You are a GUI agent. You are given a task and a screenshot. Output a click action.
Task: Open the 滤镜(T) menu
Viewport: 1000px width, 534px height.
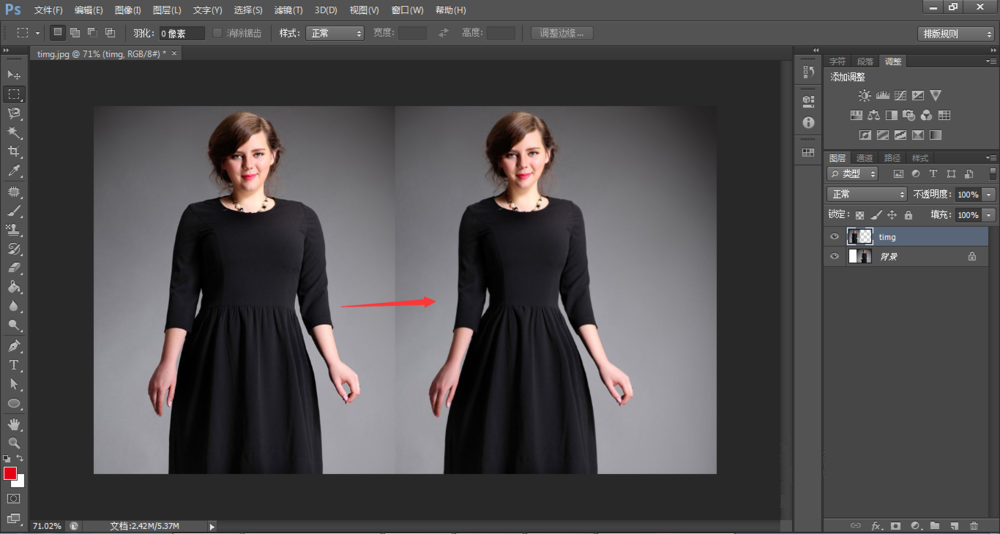point(289,10)
